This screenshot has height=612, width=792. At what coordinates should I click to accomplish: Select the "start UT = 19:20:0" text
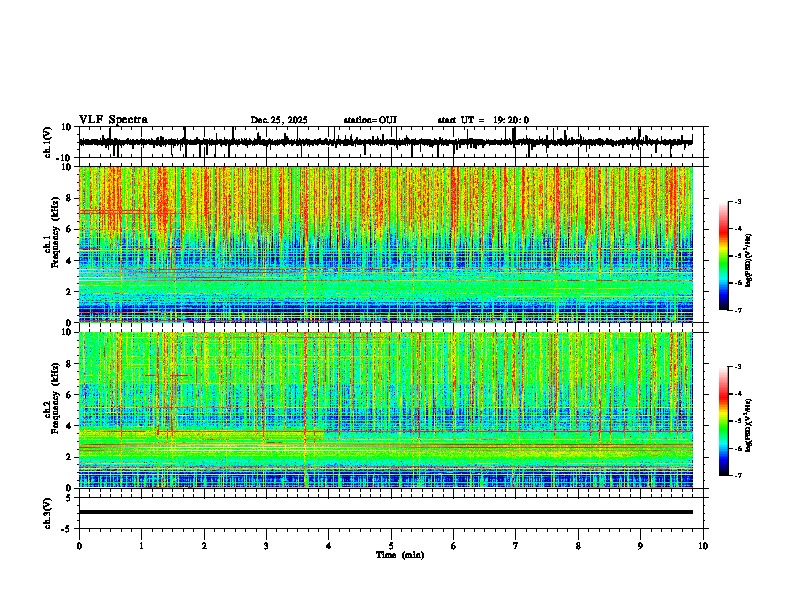point(483,120)
